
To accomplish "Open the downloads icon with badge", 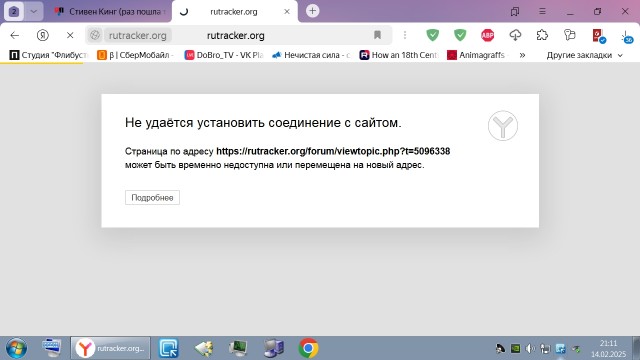I will (627, 37).
